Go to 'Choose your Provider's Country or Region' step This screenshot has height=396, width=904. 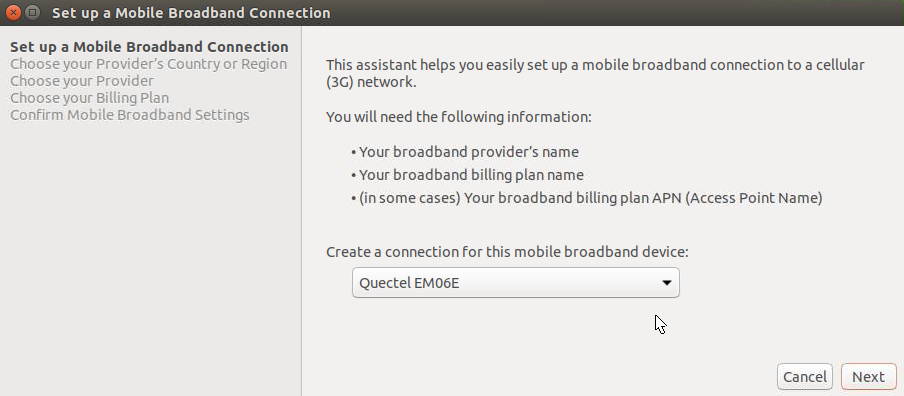(x=149, y=64)
